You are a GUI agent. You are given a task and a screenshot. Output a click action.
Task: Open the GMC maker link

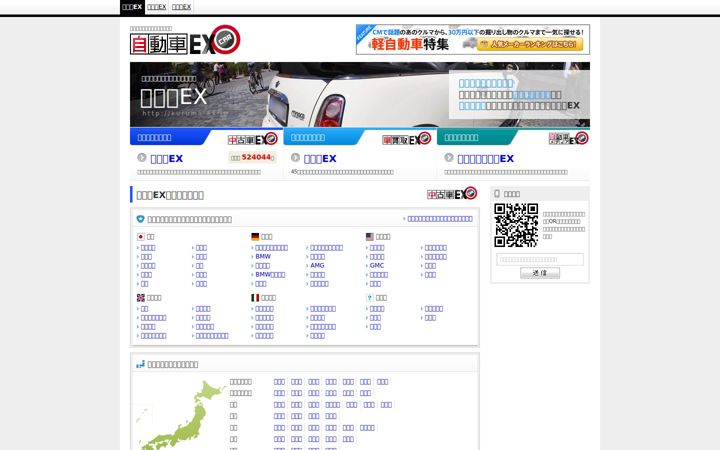point(377,265)
